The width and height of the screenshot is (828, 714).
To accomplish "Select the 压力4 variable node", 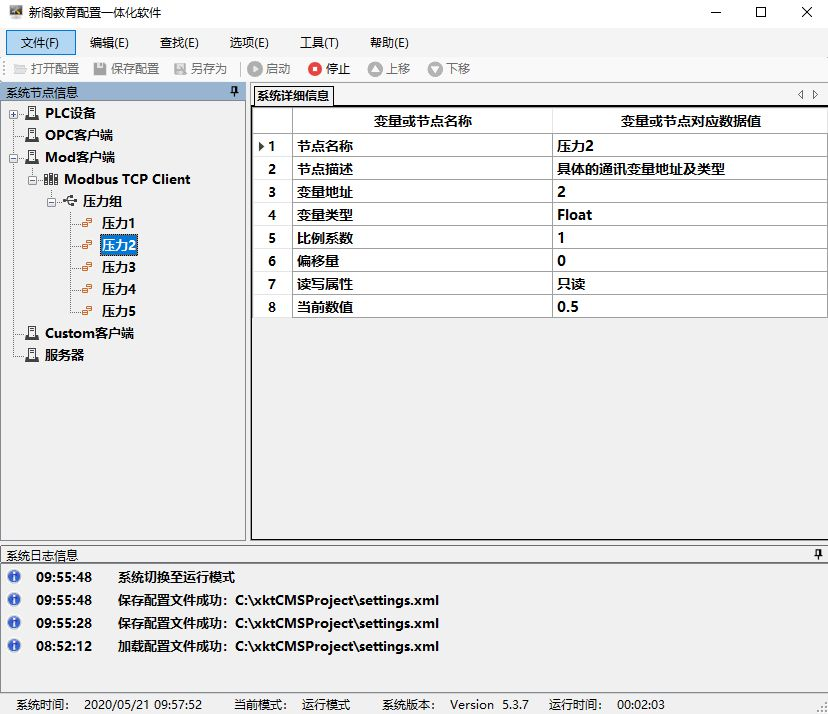I will coord(118,289).
